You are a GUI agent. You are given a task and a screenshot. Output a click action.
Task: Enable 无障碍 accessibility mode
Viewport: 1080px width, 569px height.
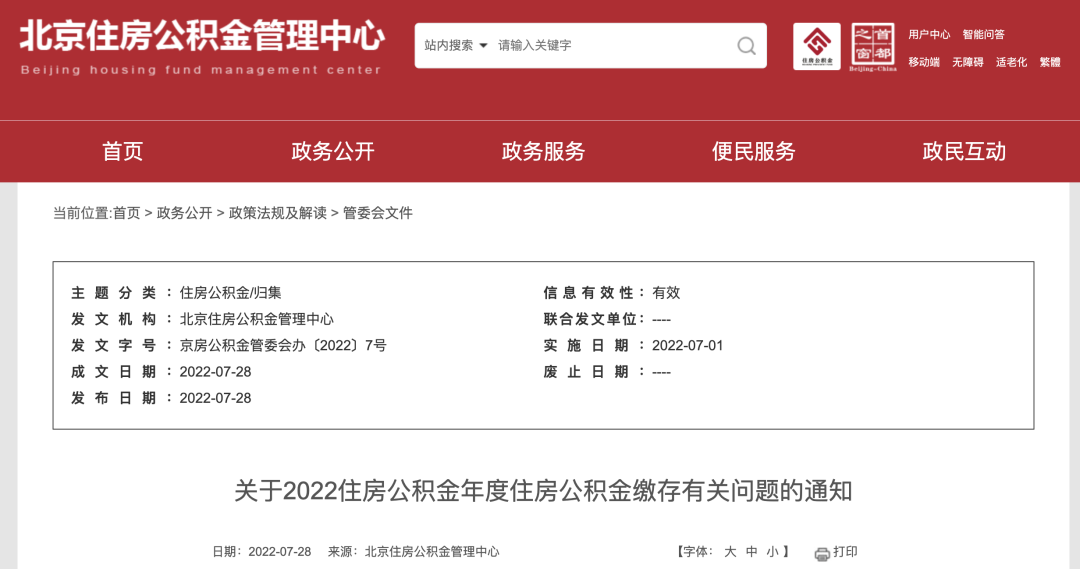click(x=968, y=62)
